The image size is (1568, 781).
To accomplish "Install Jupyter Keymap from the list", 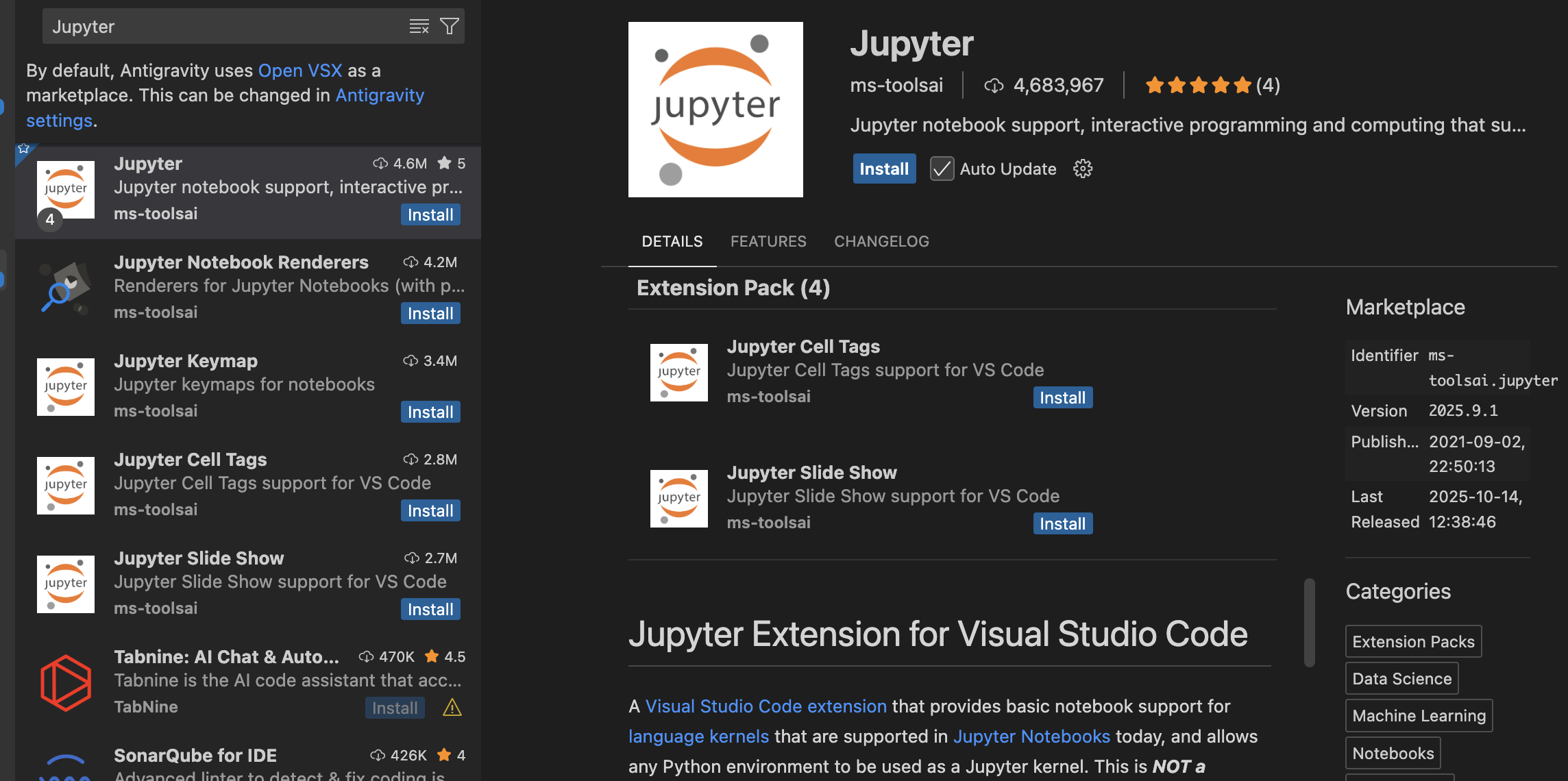I will 430,412.
